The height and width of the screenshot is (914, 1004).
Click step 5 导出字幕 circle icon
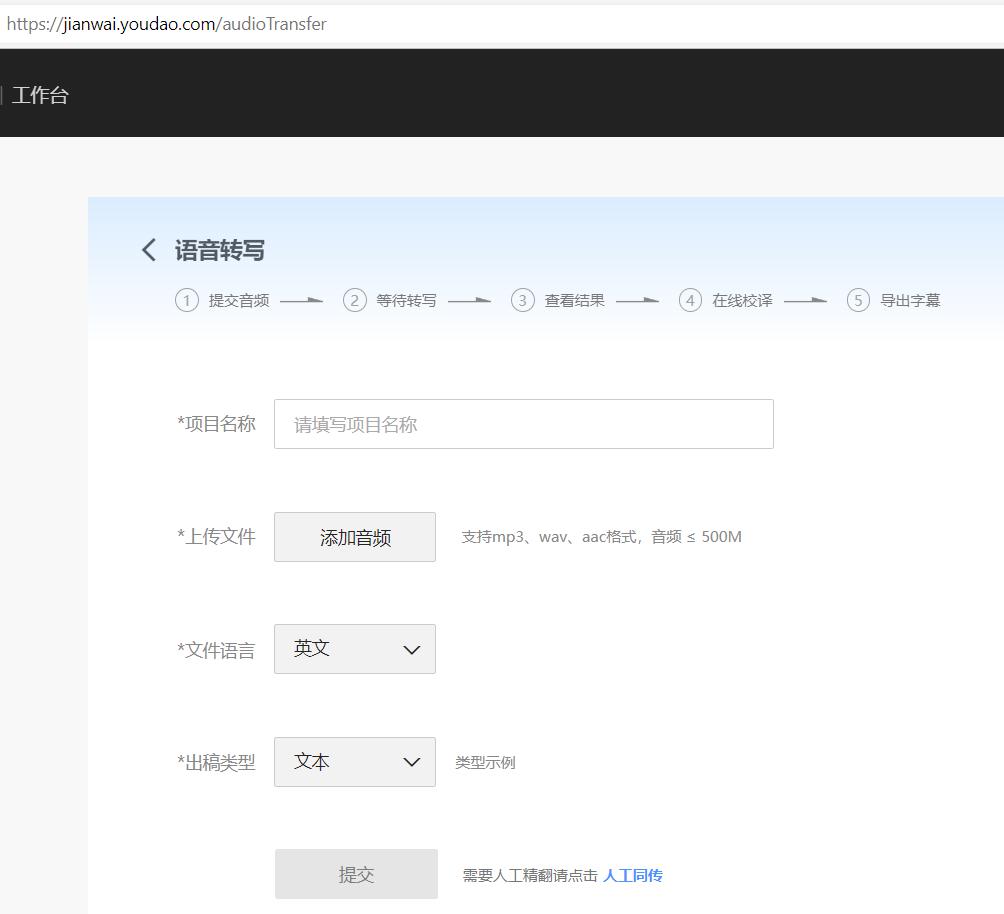(x=858, y=300)
